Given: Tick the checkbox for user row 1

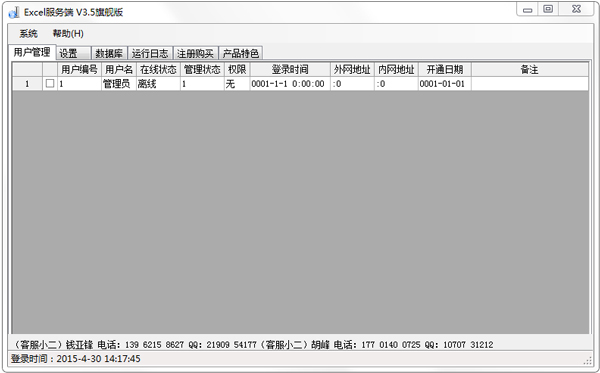Looking at the screenshot, I should coord(50,83).
